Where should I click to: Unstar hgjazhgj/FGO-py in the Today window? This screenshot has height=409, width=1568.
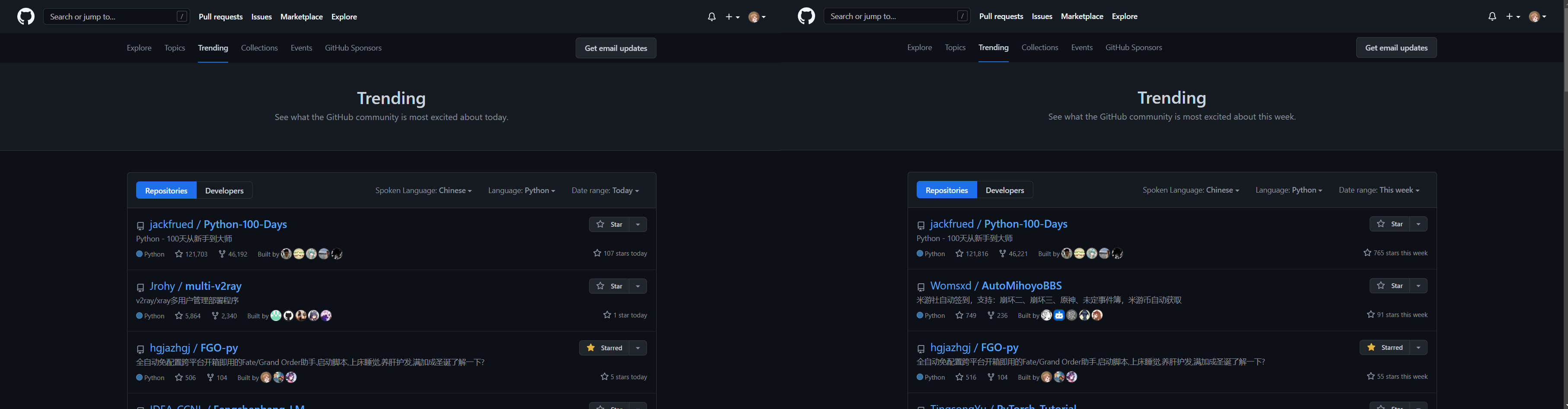click(605, 348)
